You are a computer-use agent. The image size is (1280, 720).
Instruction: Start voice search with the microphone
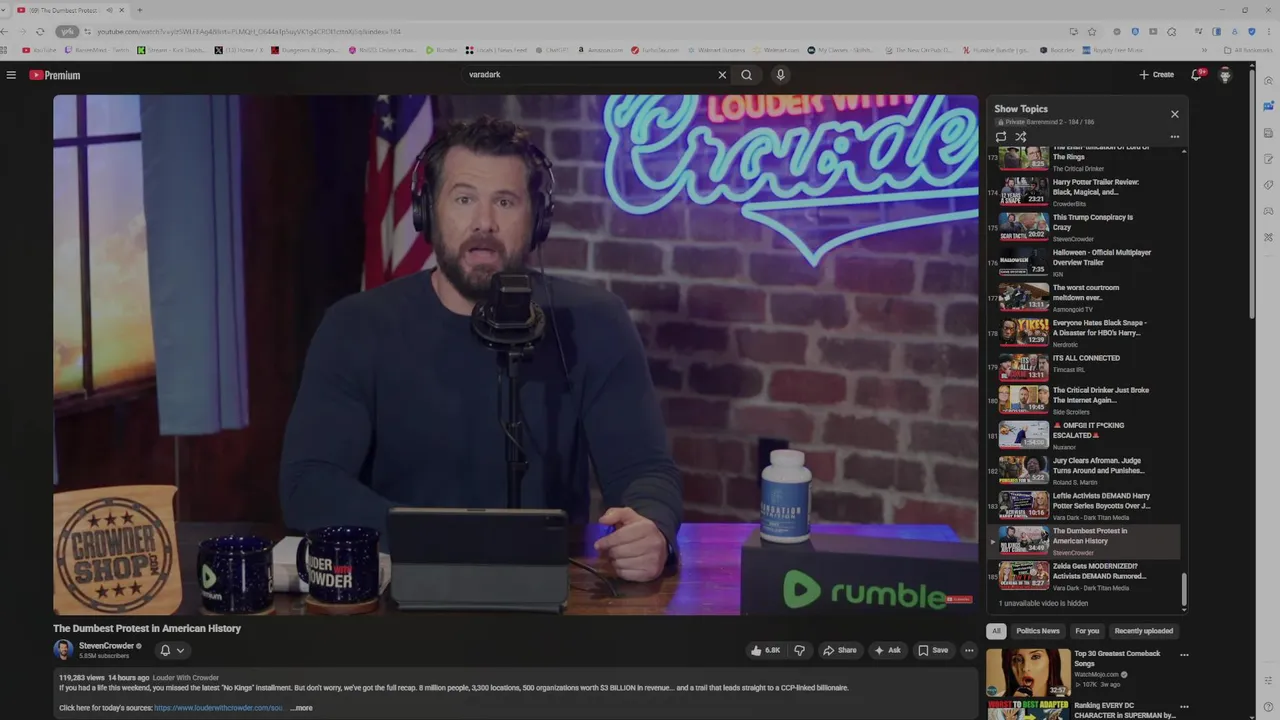pyautogui.click(x=781, y=75)
